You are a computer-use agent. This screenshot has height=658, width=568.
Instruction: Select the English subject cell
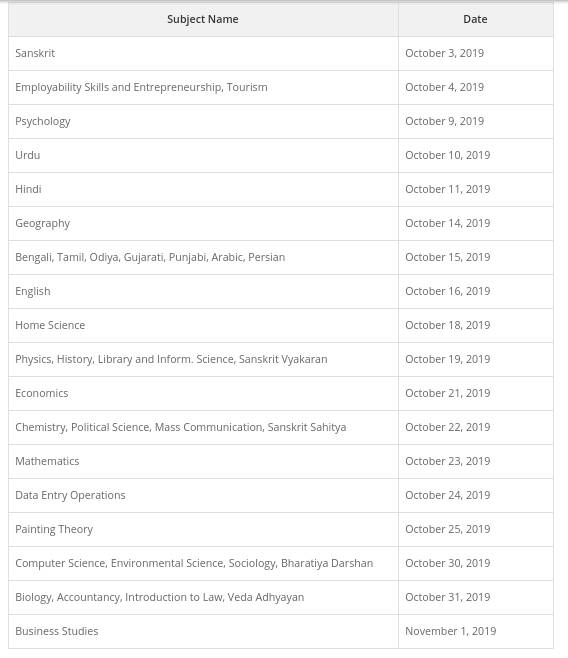pos(203,291)
